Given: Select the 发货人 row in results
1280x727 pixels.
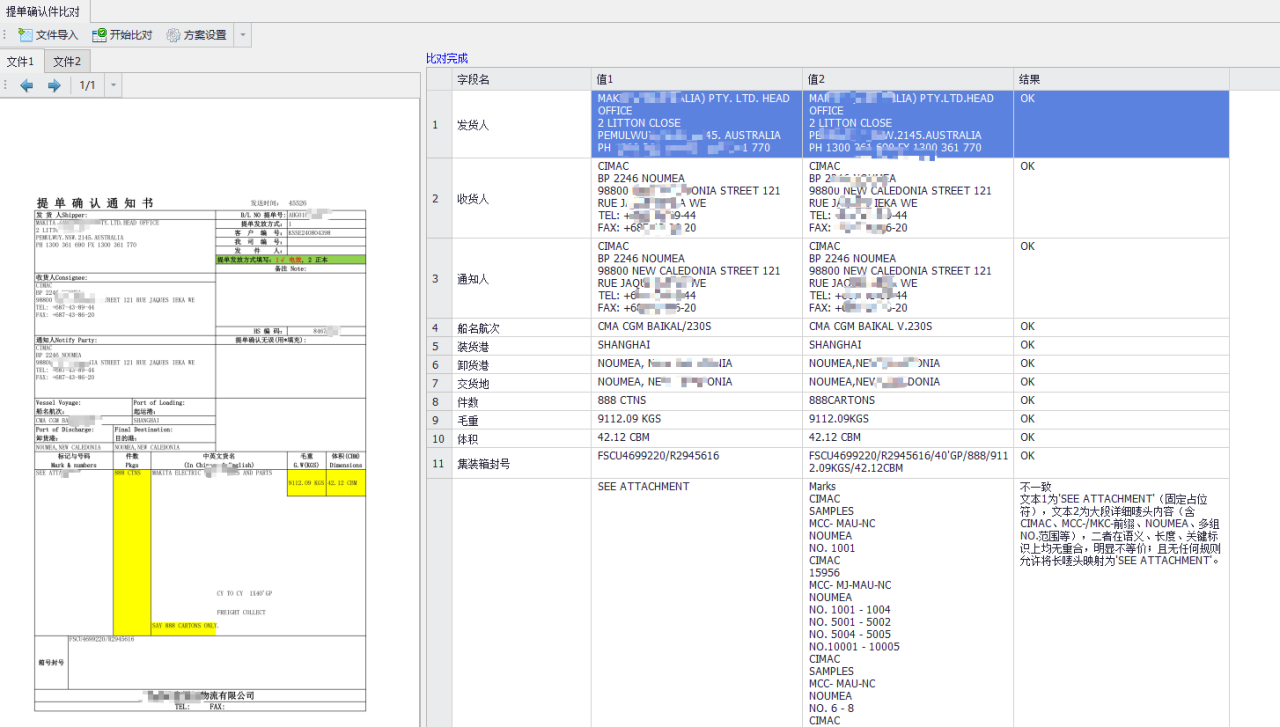Looking at the screenshot, I should point(827,124).
